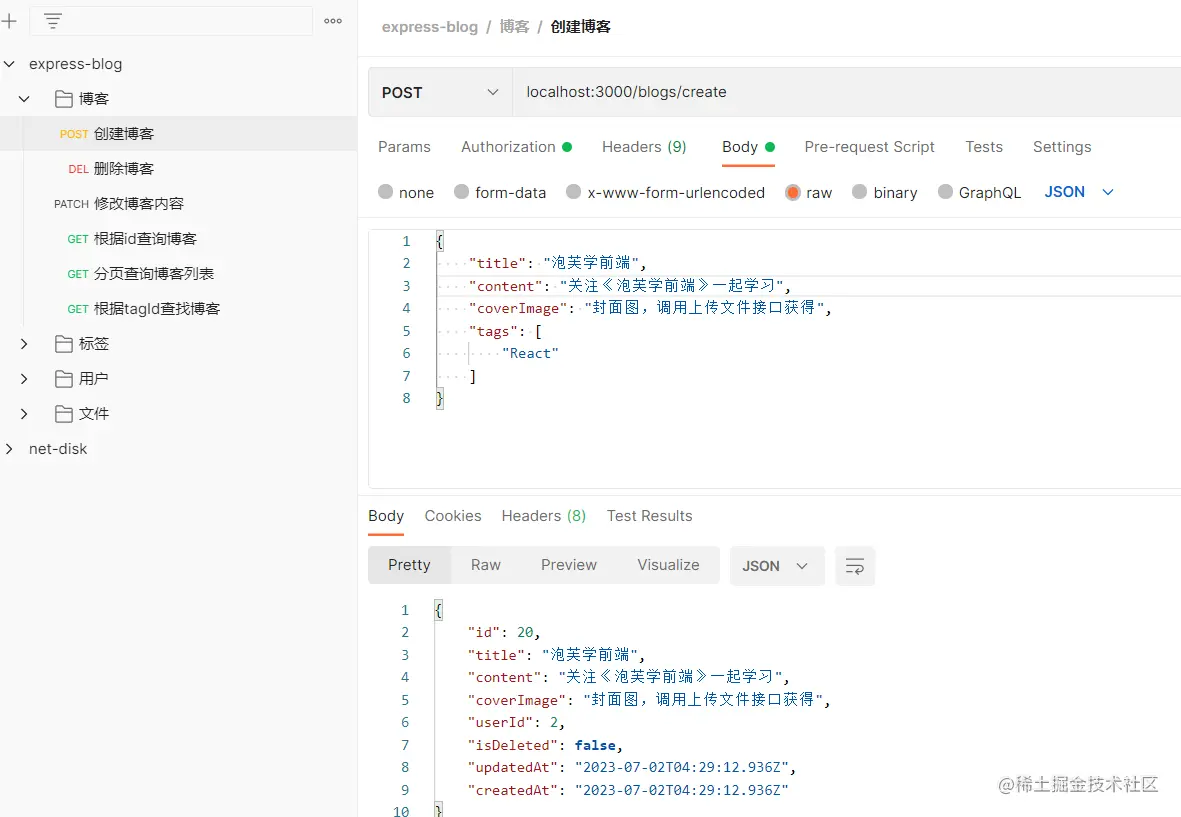Screen dimensions: 1181x817
Task: Open the Pre-request Script tab
Action: point(869,147)
